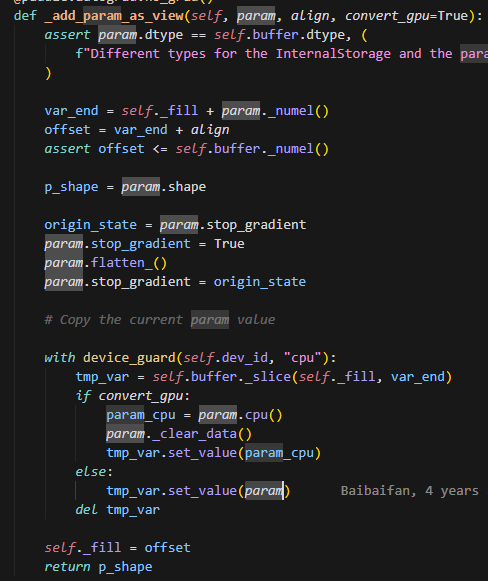Click param_cpu inside set_value call

point(279,453)
